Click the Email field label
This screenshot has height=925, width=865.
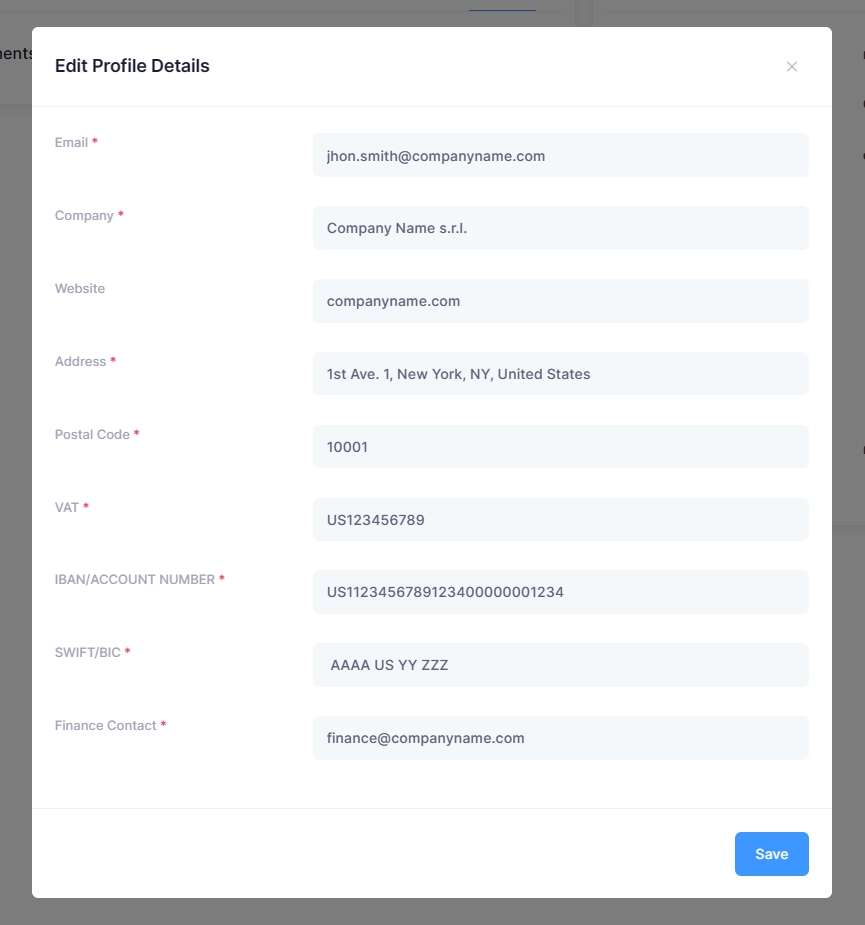(71, 143)
